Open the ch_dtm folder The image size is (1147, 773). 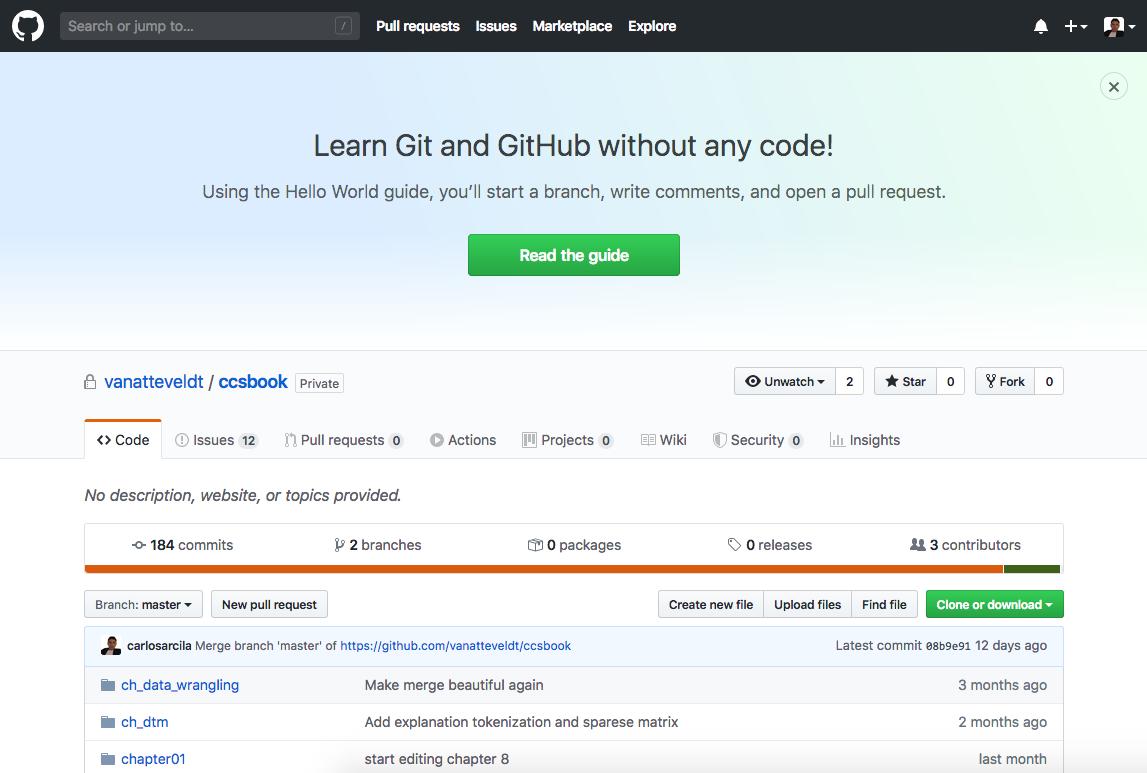[x=145, y=723]
